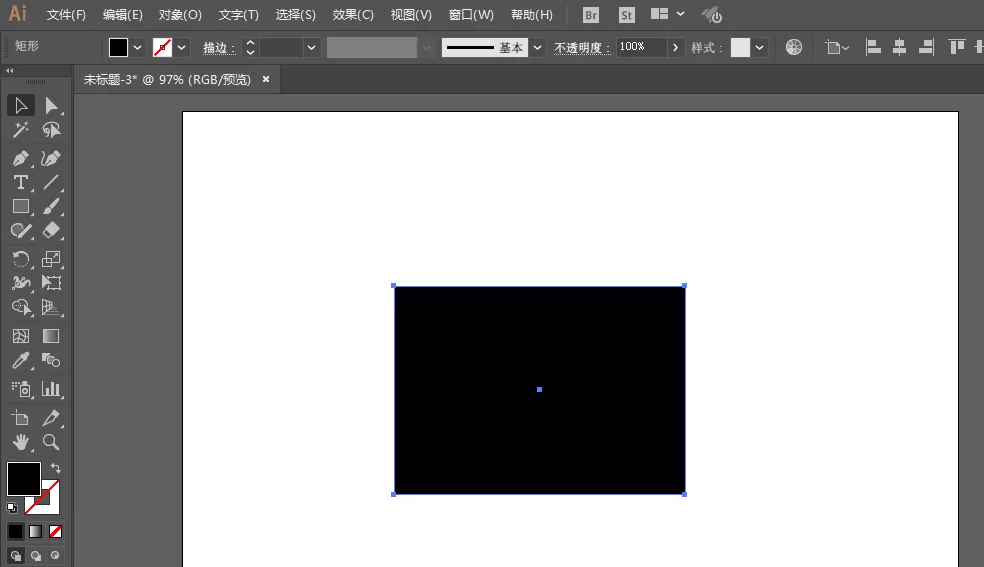Select the Scale tool
The image size is (984, 567).
(x=51, y=259)
